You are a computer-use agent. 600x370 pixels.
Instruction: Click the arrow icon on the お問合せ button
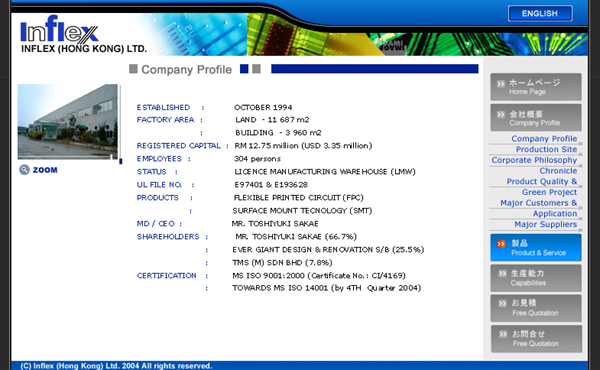(x=503, y=334)
